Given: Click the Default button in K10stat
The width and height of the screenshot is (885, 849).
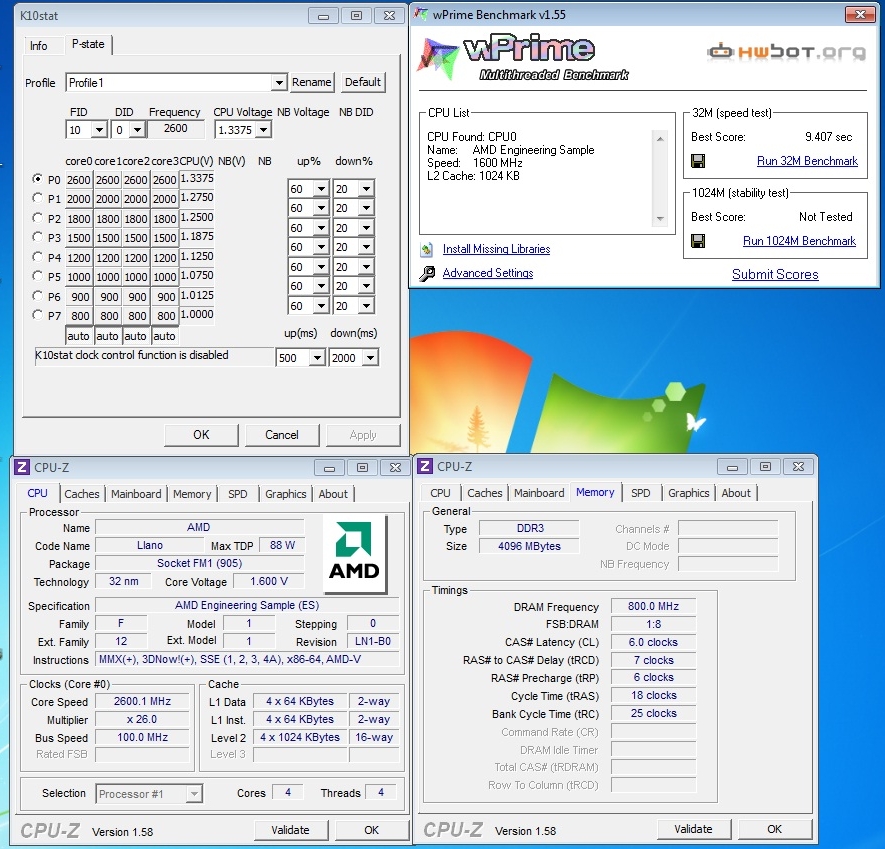Looking at the screenshot, I should click(363, 82).
